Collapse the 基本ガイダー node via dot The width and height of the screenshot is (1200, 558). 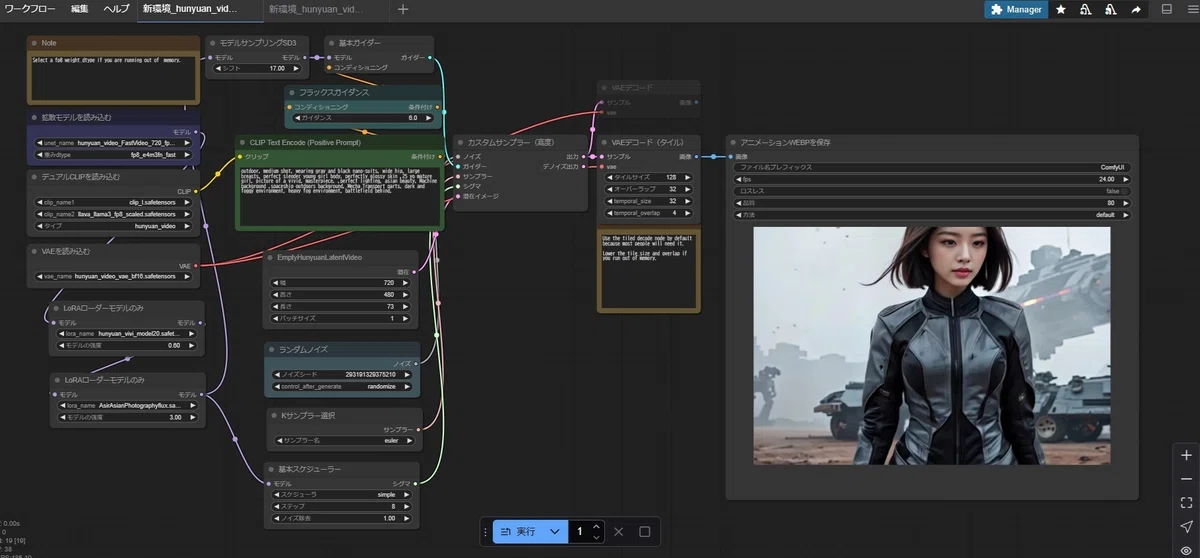[x=333, y=43]
